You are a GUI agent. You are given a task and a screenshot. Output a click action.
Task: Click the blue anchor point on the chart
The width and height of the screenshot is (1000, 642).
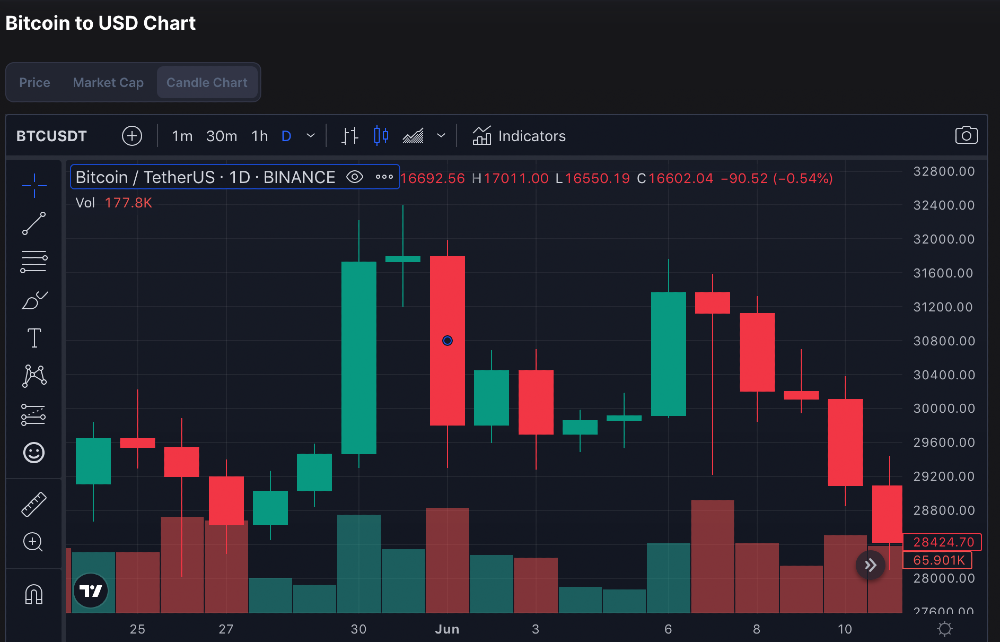(x=447, y=340)
